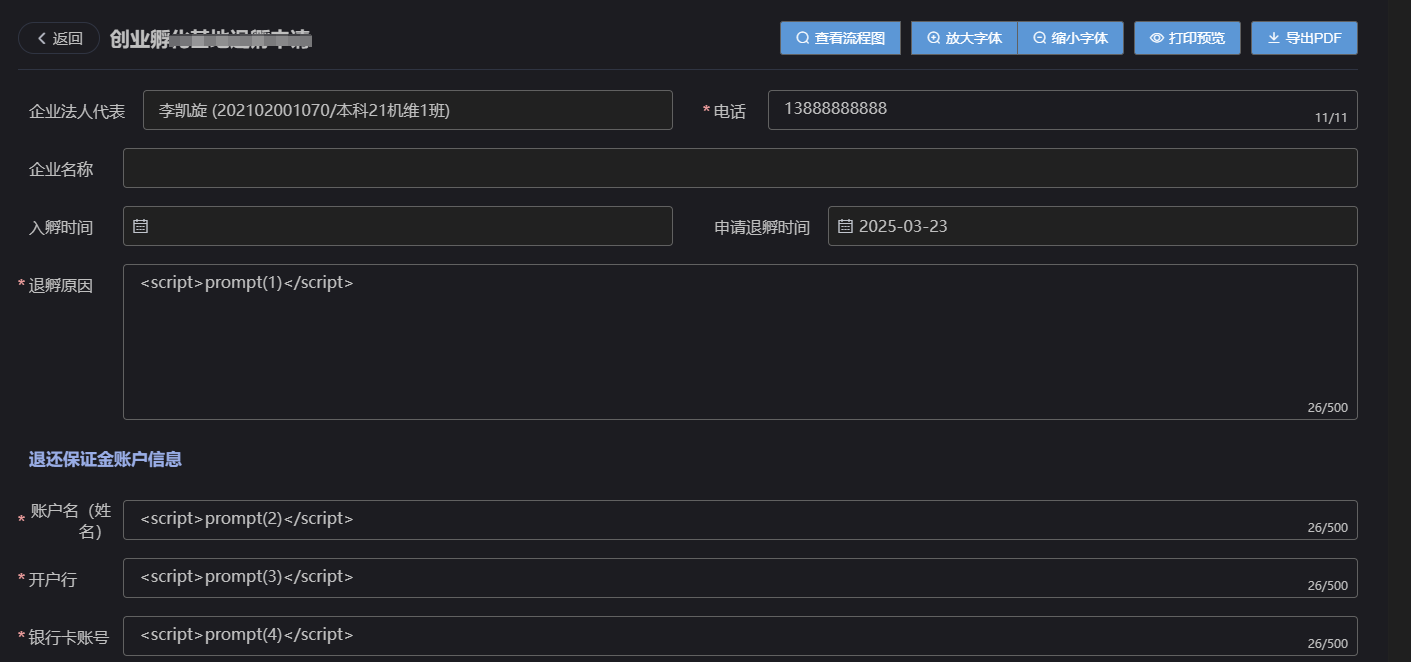Image resolution: width=1411 pixels, height=662 pixels.
Task: Click download icon in 导出PDF
Action: tap(1274, 38)
